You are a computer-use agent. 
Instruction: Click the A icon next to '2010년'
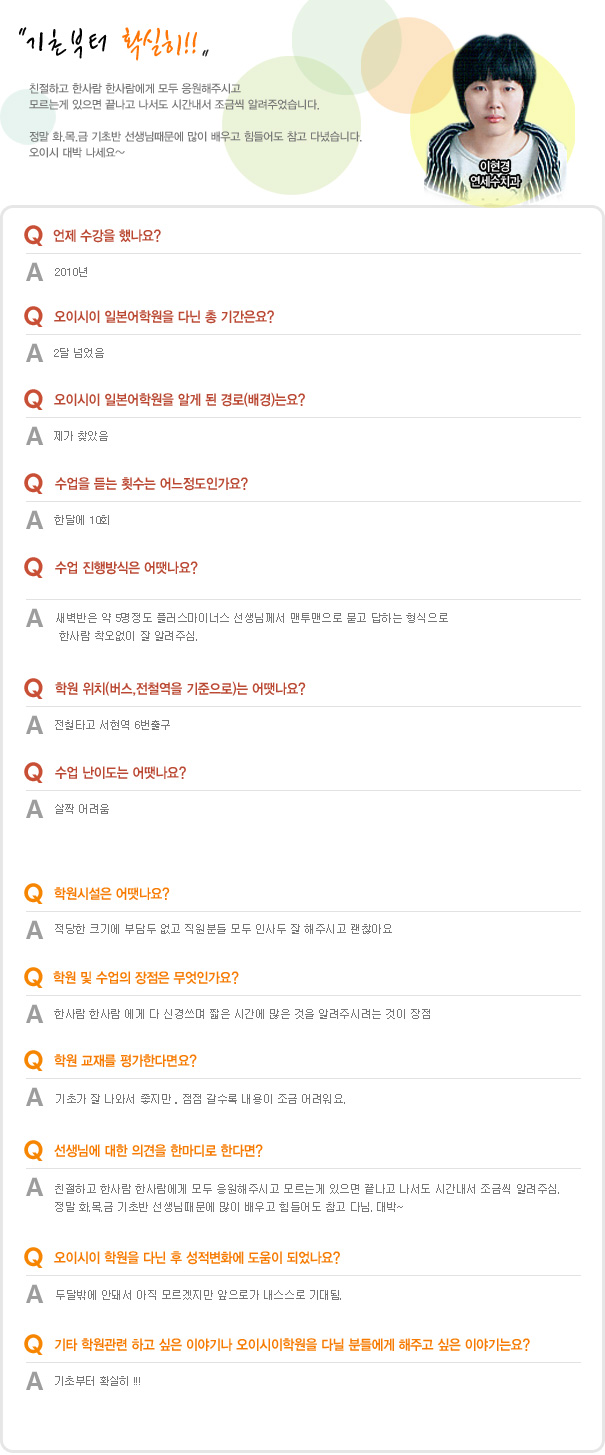(34, 272)
